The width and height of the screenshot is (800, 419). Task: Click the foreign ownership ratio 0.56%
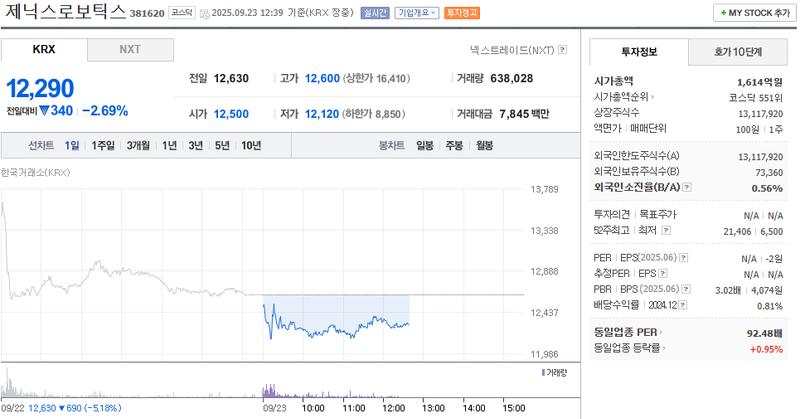767,188
